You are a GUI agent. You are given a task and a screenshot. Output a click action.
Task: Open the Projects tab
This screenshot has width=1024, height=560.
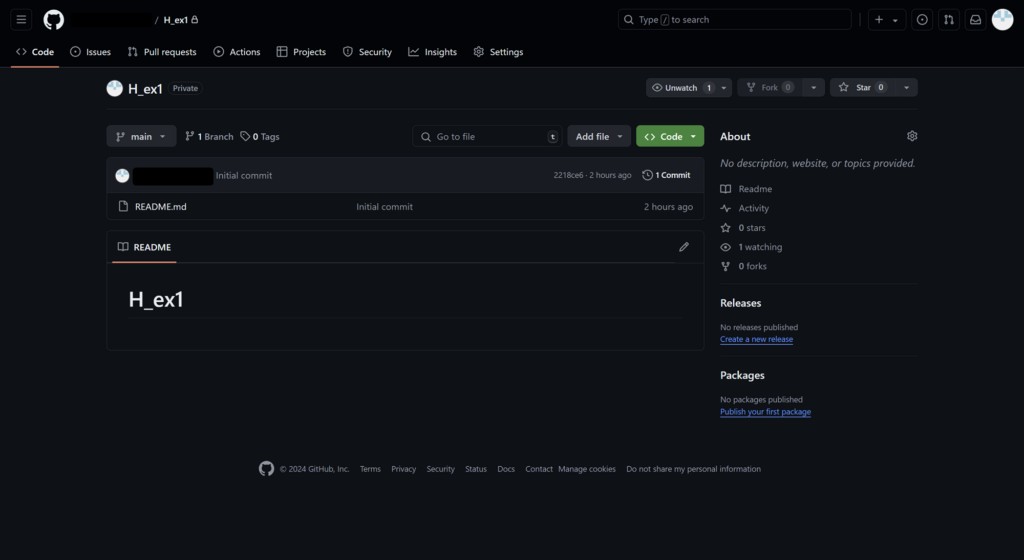coord(301,52)
